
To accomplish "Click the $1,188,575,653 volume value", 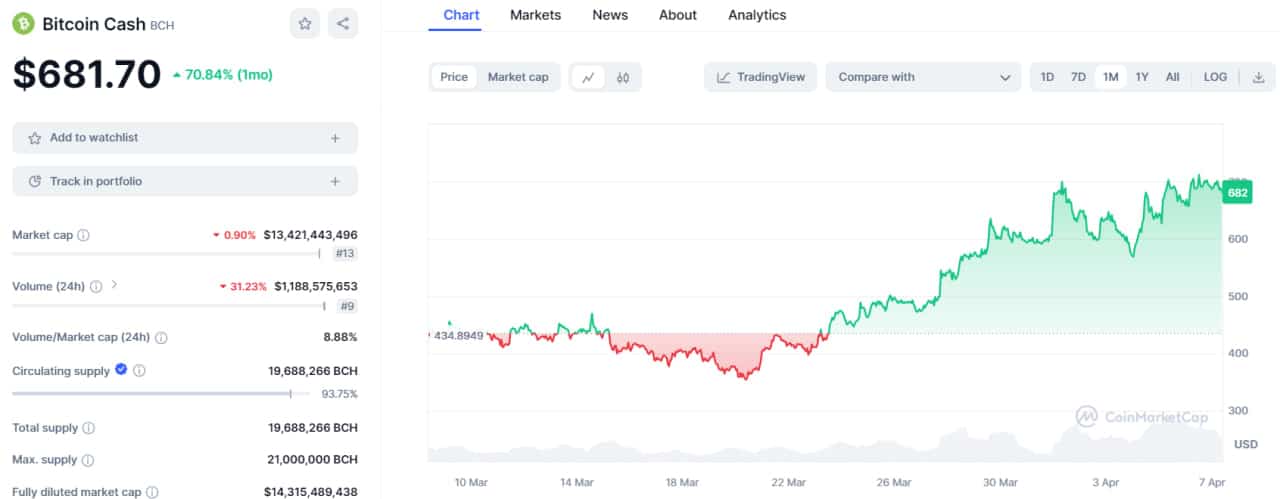I will click(x=316, y=286).
